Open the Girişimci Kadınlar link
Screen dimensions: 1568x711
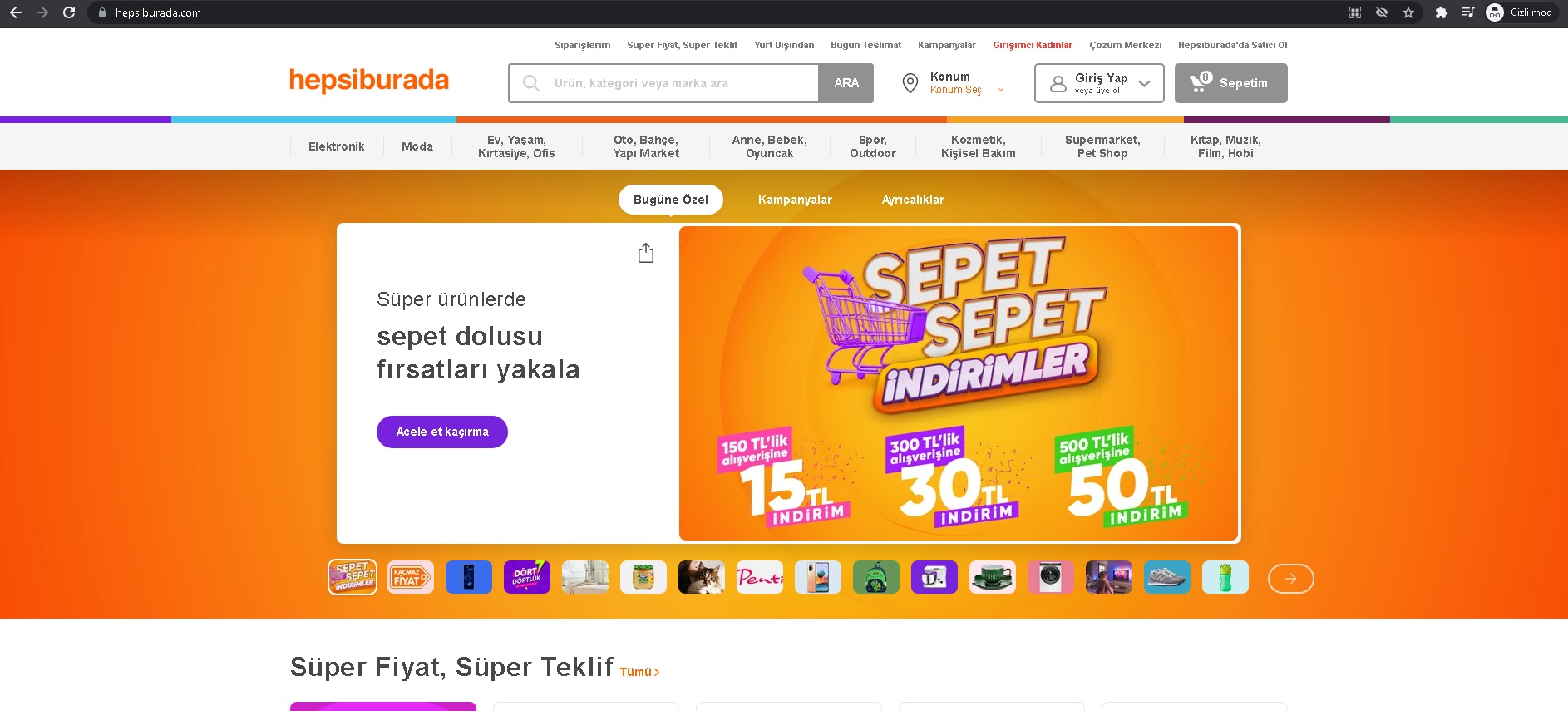pyautogui.click(x=1033, y=45)
